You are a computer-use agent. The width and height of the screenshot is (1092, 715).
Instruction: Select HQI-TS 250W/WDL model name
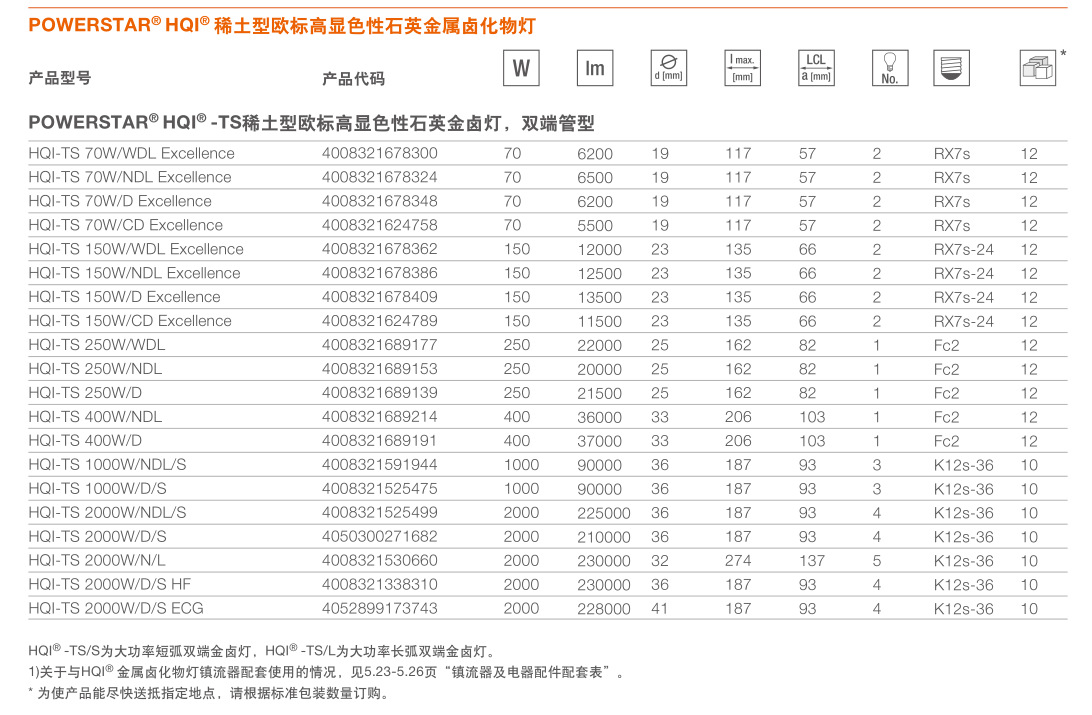(x=97, y=345)
